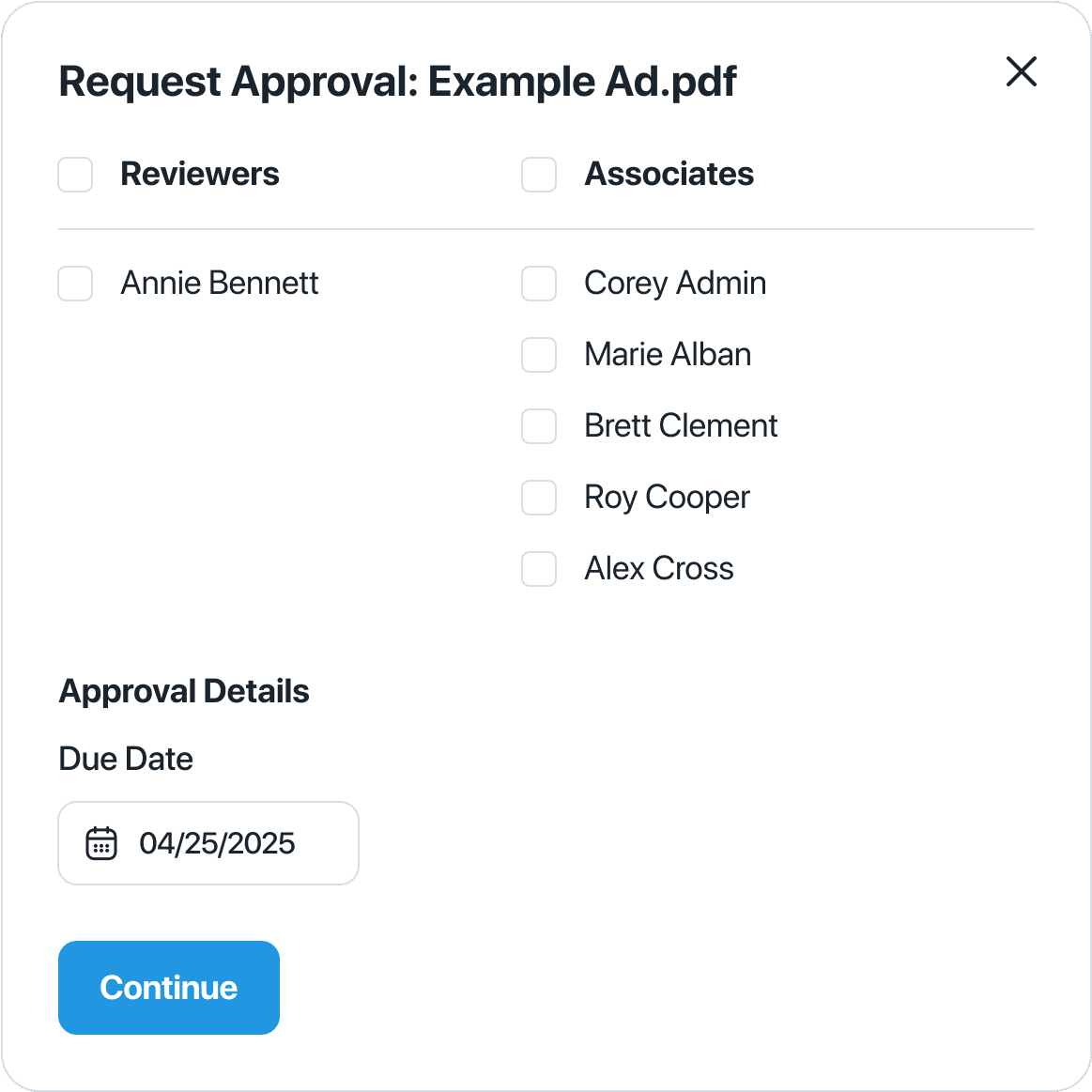Select Marie Alban's checkbox

539,355
